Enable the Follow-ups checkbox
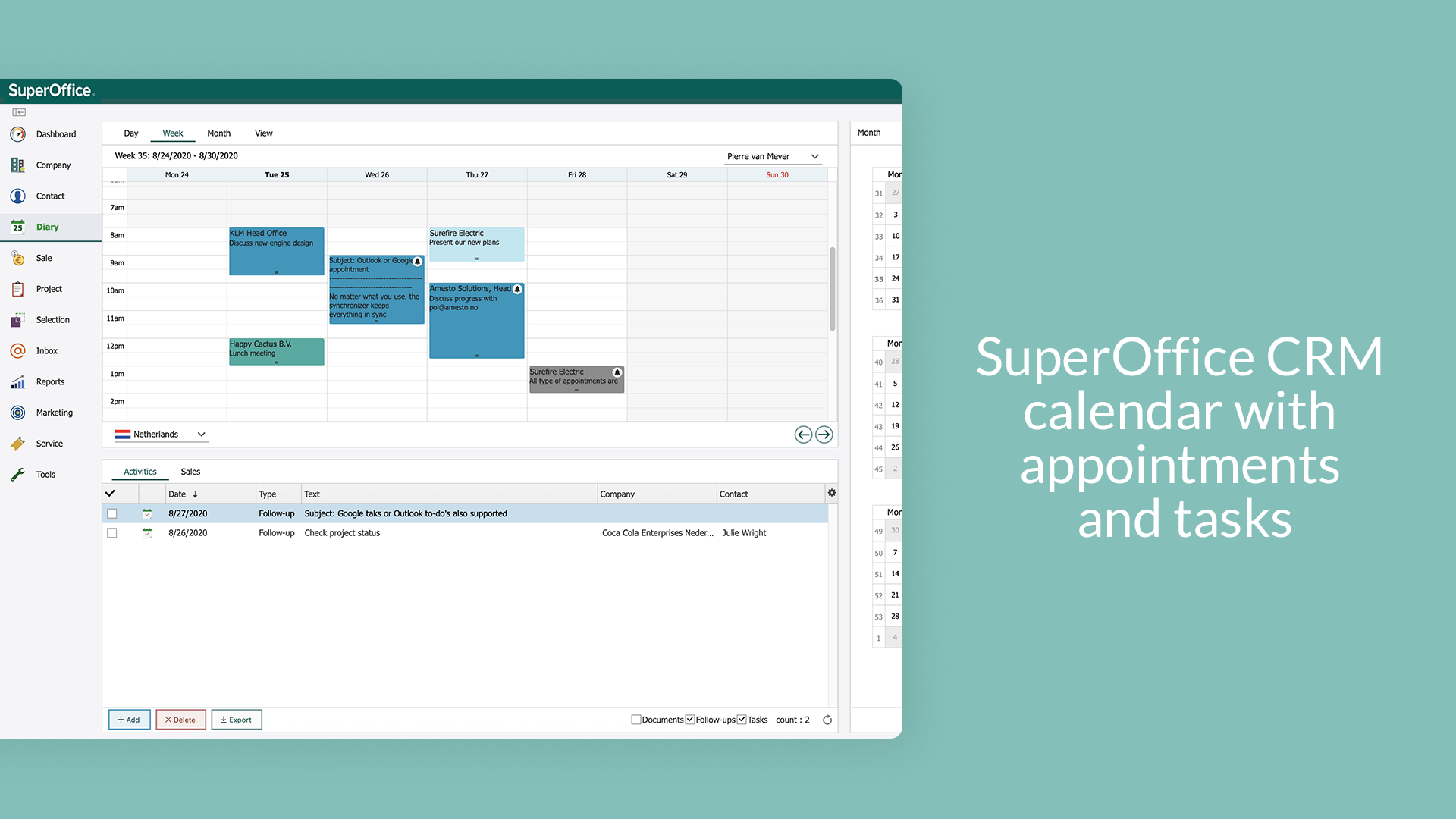The image size is (1456, 819). (691, 720)
